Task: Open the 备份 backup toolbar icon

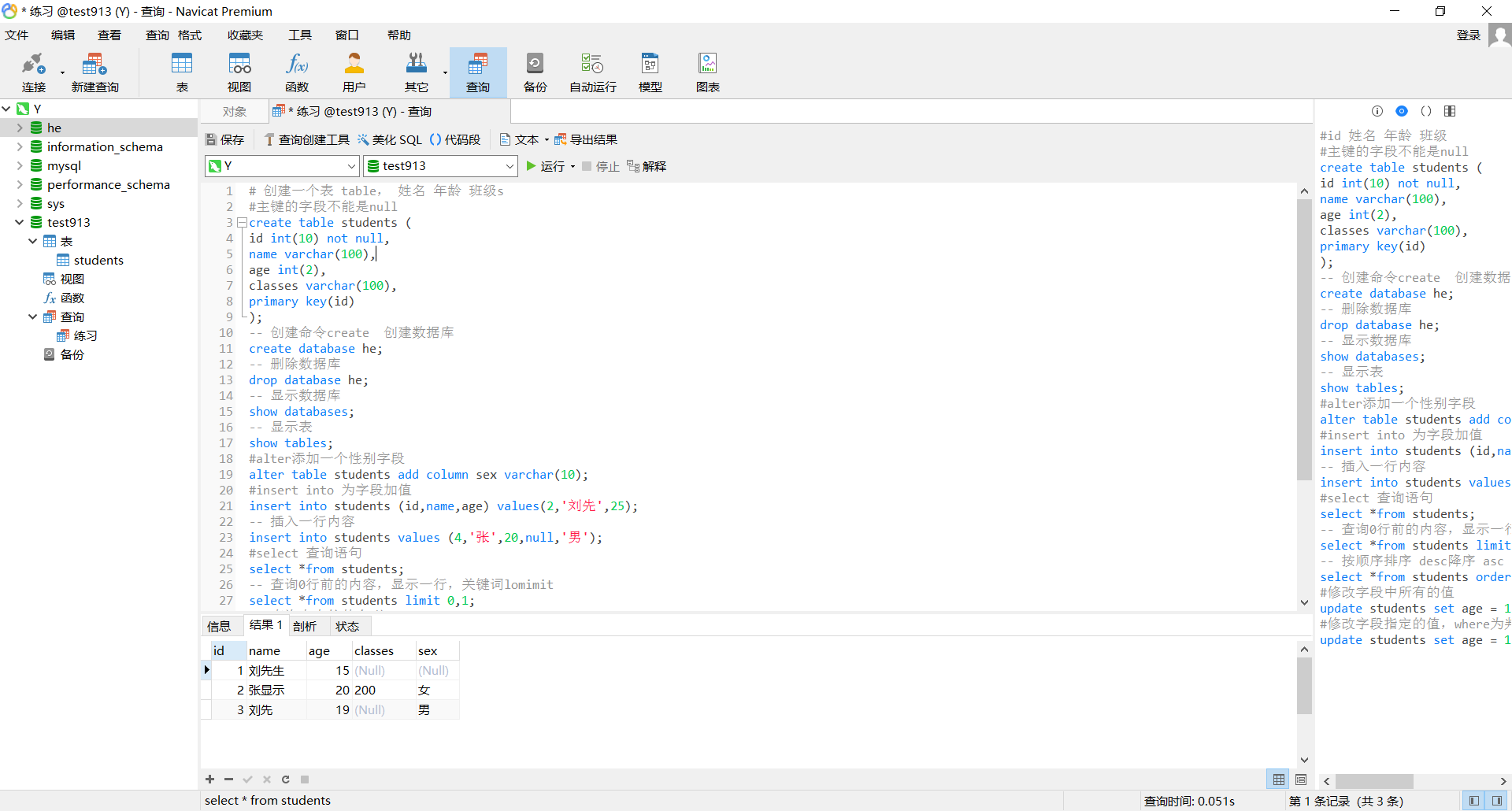Action: pos(535,72)
